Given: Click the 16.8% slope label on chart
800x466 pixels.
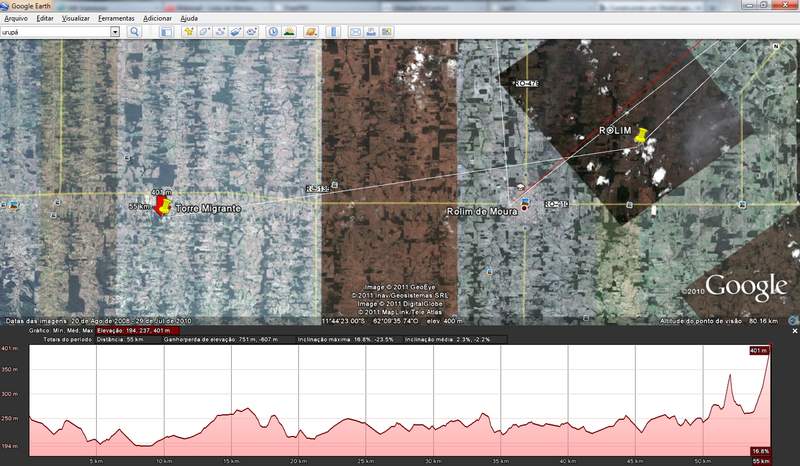Looking at the screenshot, I should click(760, 451).
